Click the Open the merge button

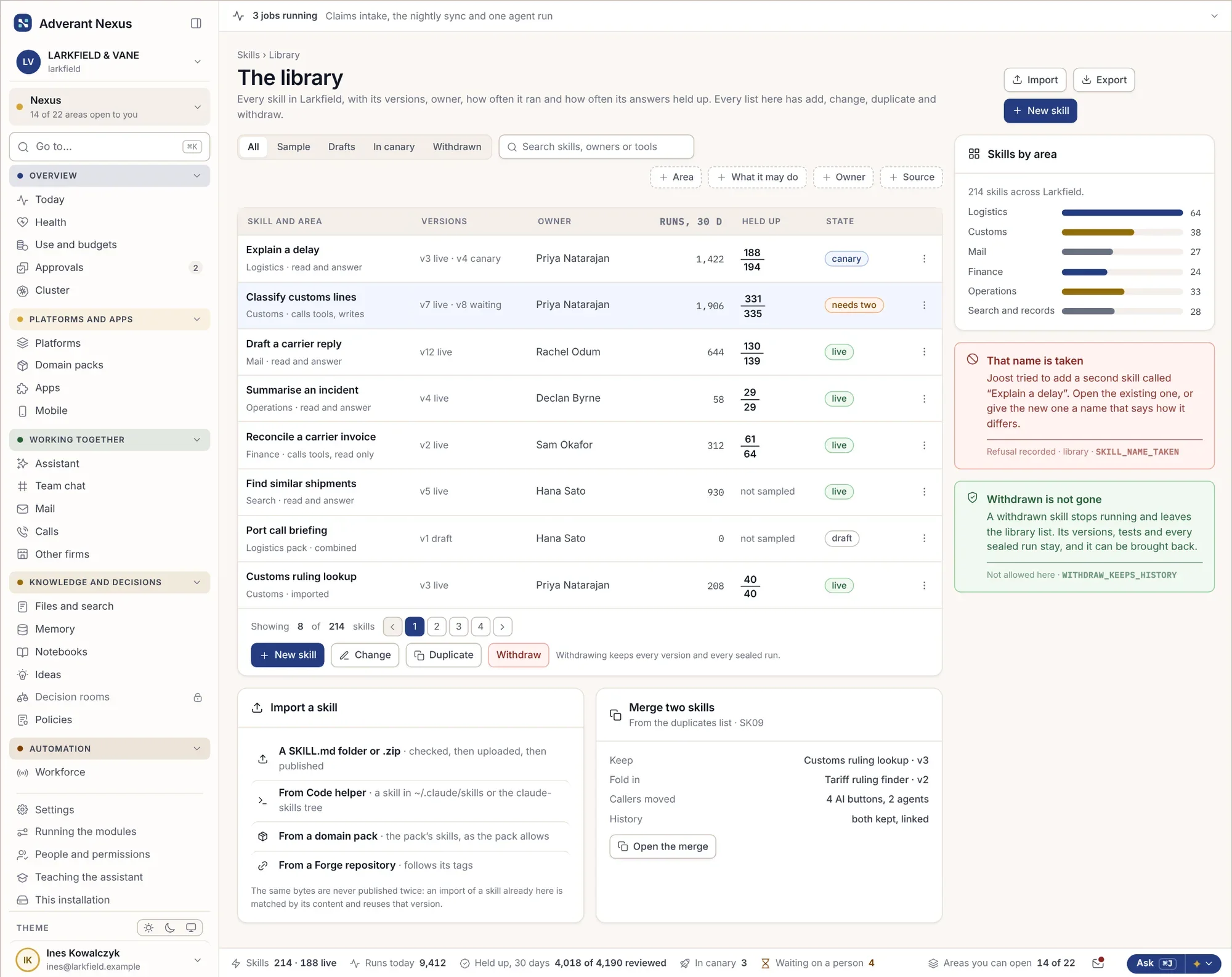coord(663,846)
